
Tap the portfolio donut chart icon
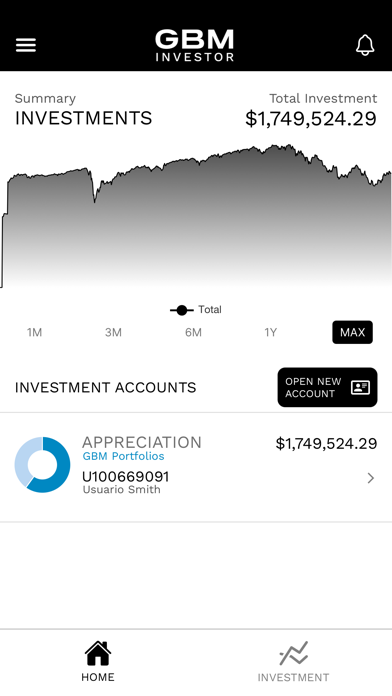click(x=42, y=465)
